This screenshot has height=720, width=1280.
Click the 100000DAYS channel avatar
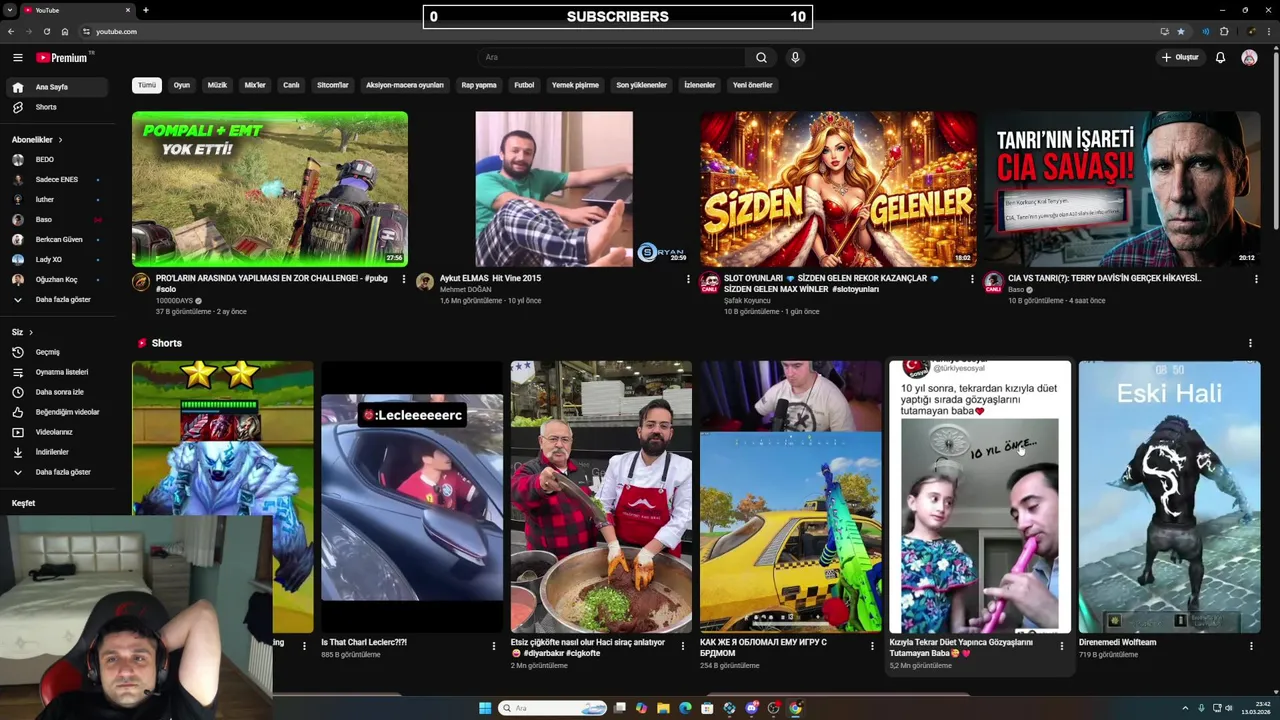click(141, 282)
